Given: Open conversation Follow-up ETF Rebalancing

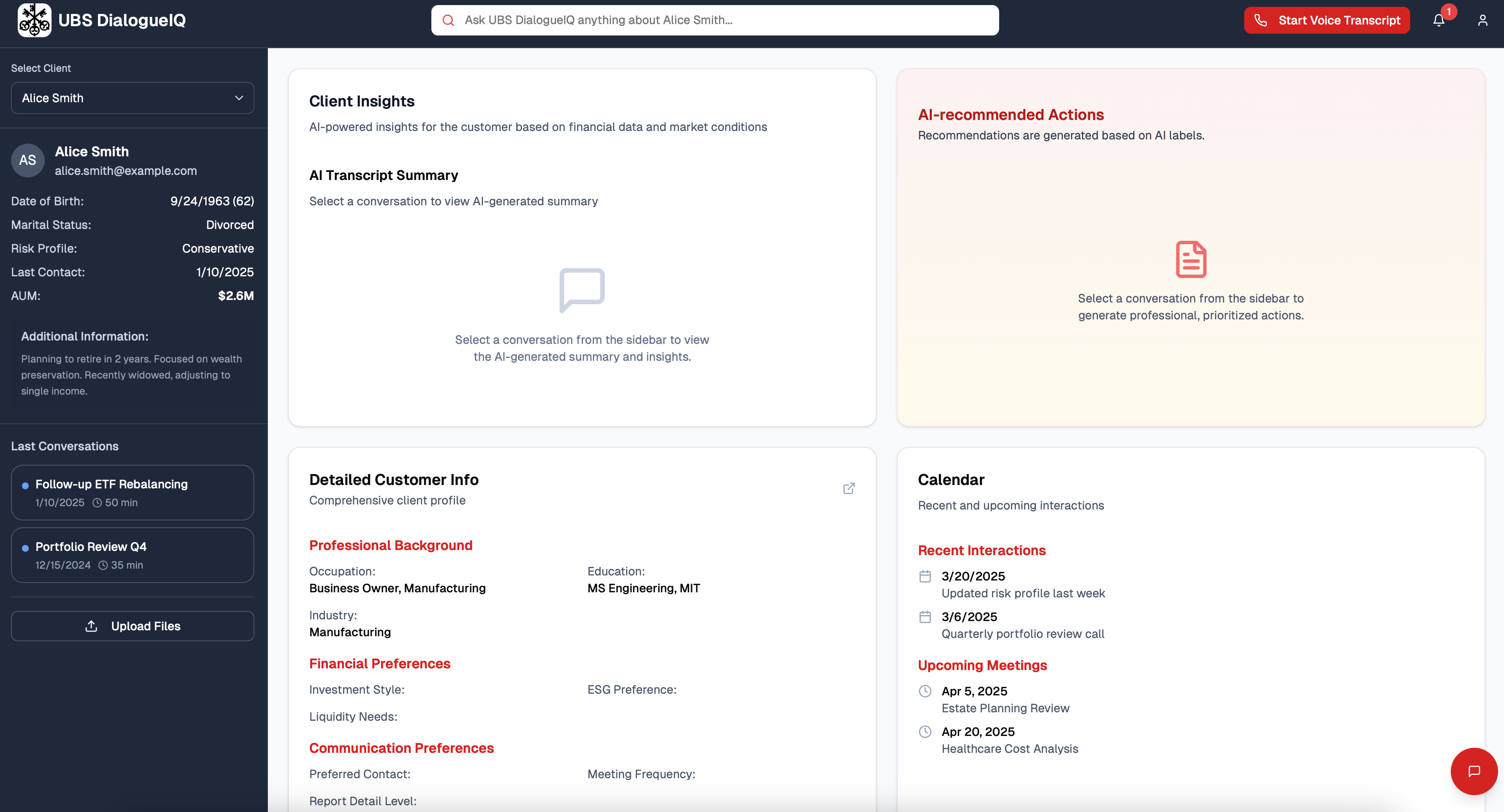Looking at the screenshot, I should tap(132, 492).
